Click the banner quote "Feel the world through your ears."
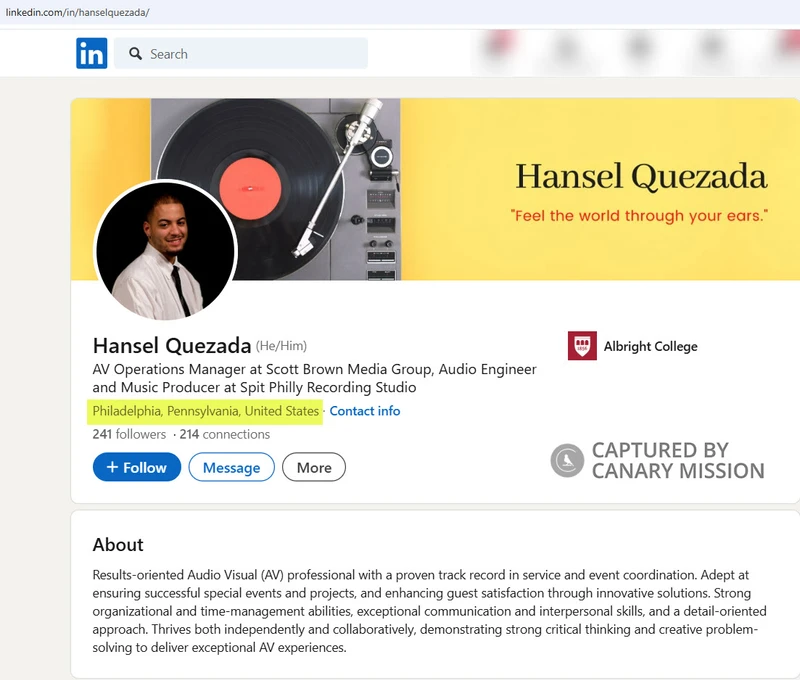This screenshot has height=680, width=800. pyautogui.click(x=639, y=216)
